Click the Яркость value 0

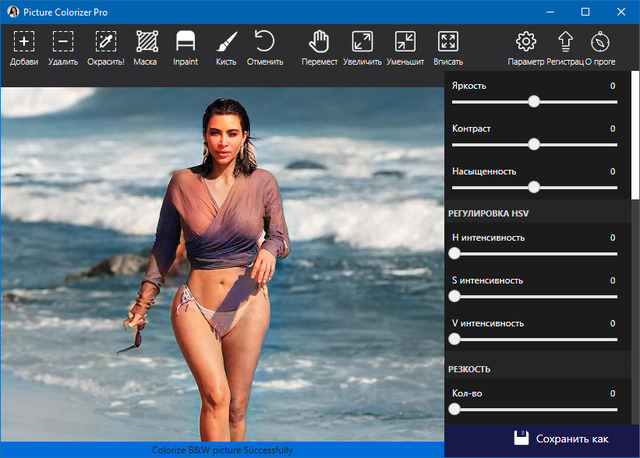pos(612,86)
